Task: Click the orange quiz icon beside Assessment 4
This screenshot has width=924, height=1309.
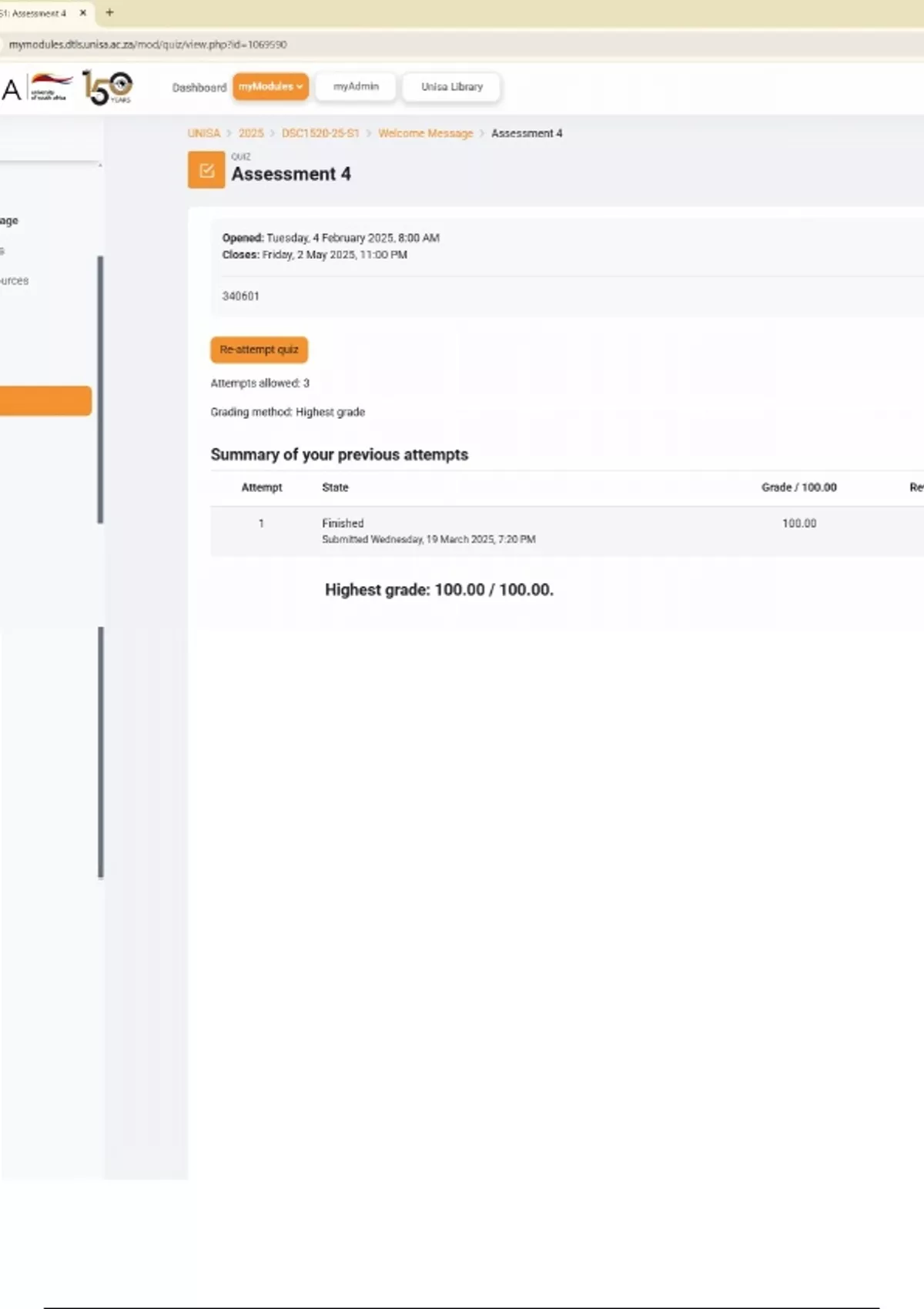Action: click(206, 170)
